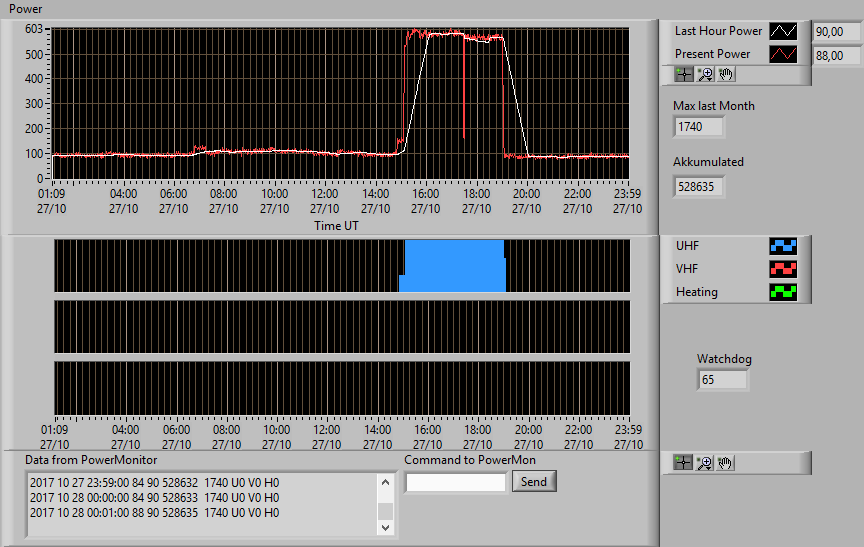The height and width of the screenshot is (547, 864).
Task: Click the UHF blue legend swatch
Action: 783,246
